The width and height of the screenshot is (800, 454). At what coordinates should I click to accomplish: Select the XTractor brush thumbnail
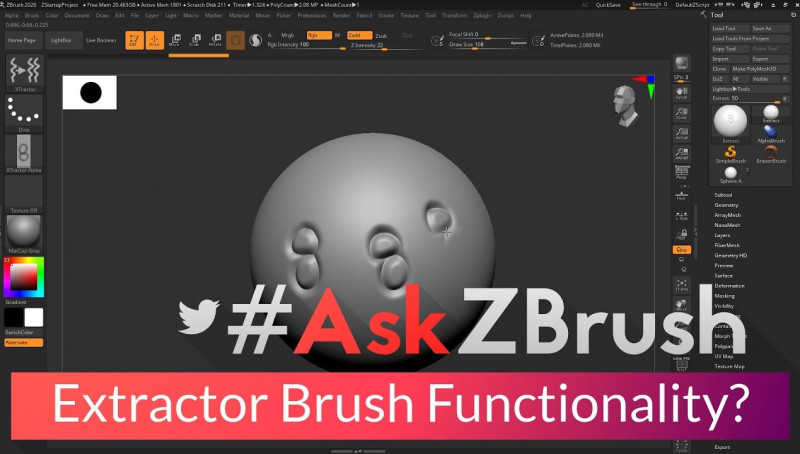coord(24,71)
